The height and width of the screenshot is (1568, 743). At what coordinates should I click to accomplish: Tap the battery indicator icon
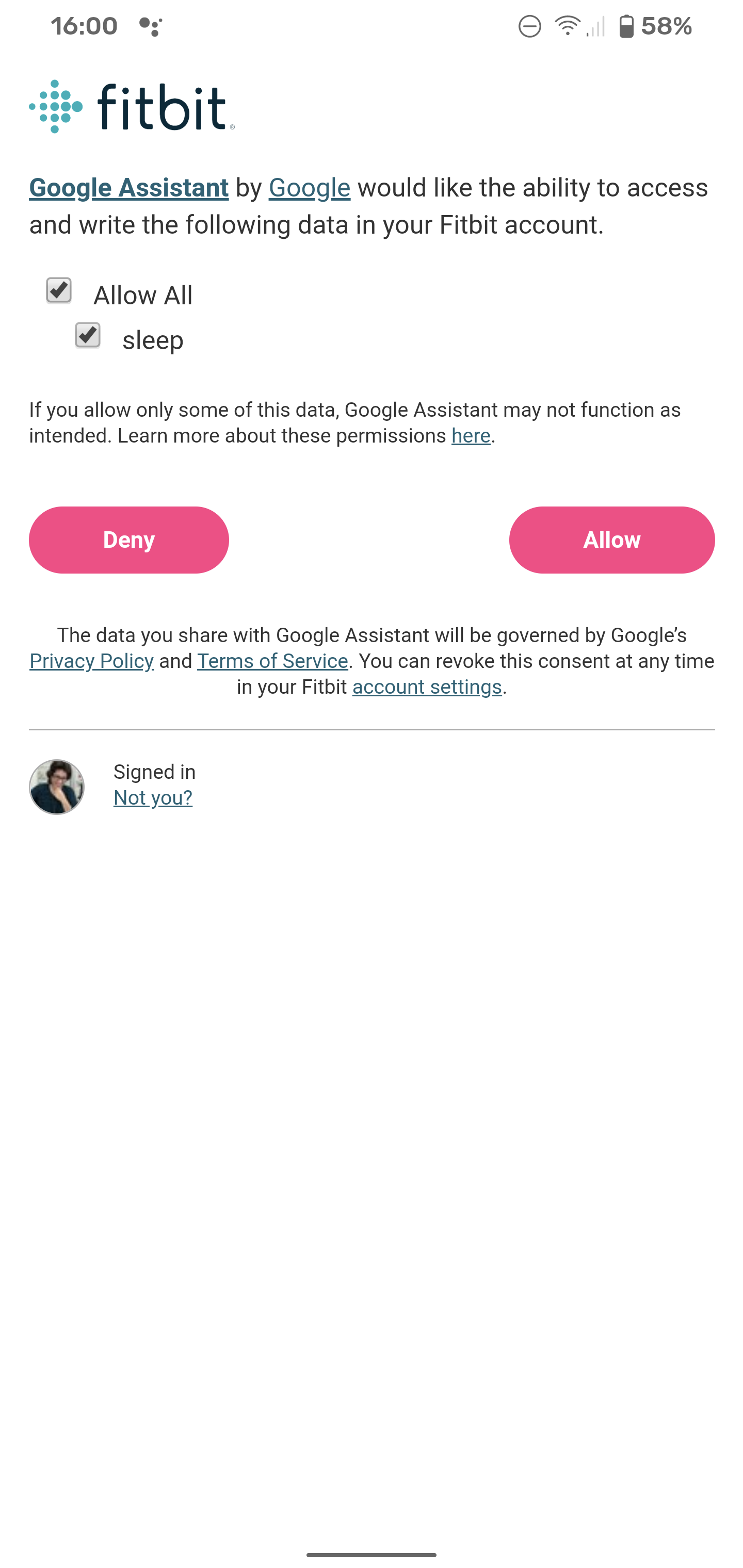tap(626, 26)
